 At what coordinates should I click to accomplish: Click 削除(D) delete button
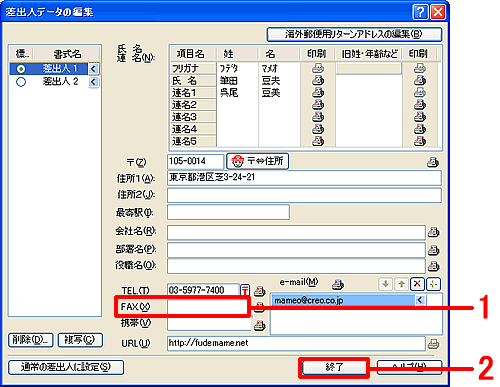30,340
